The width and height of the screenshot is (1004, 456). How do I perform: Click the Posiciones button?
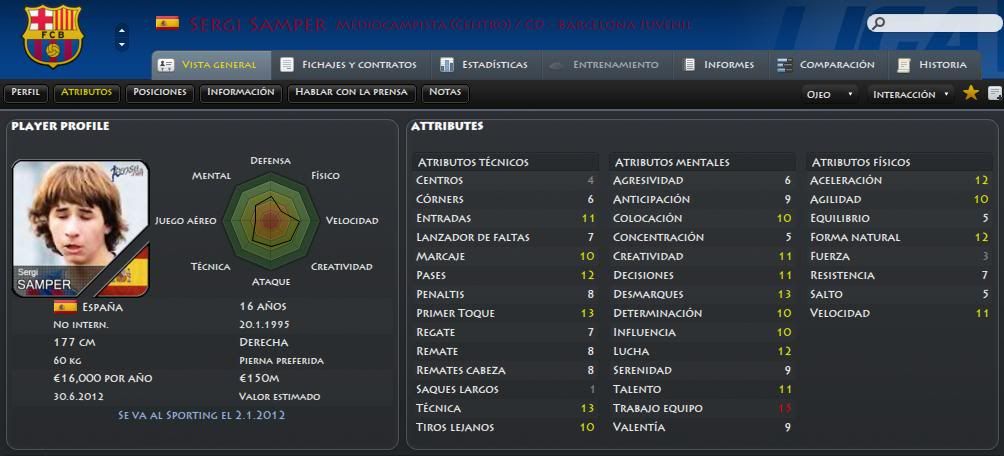[x=160, y=92]
